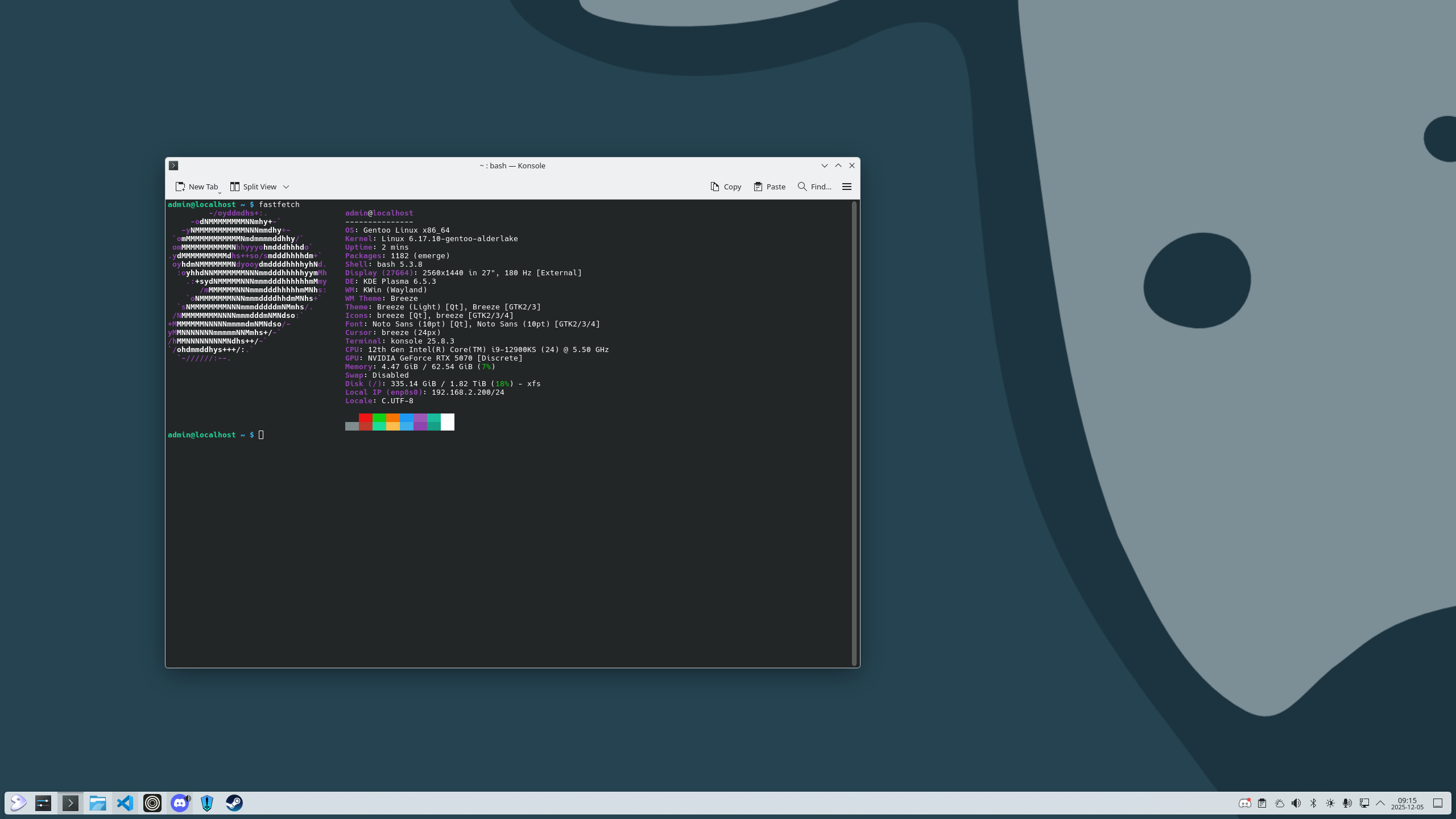This screenshot has height=819, width=1456.
Task: Expand the New Tab dropdown arrow
Action: click(220, 192)
